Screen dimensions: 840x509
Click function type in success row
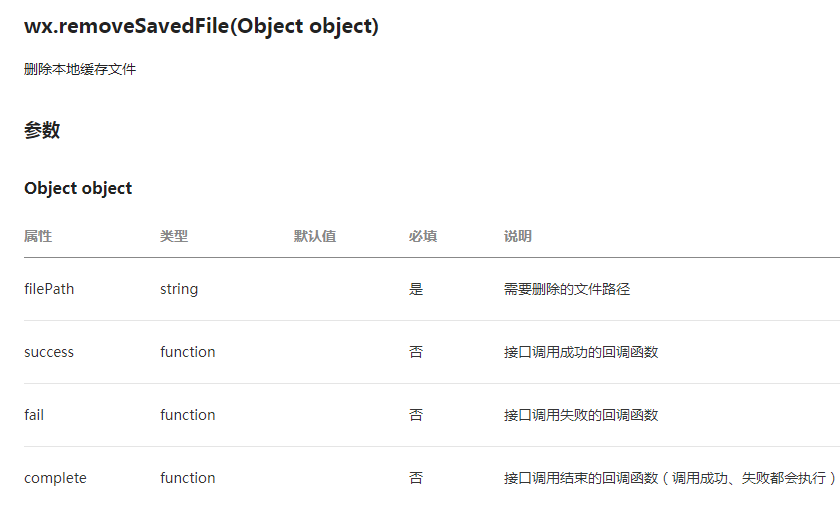point(188,352)
